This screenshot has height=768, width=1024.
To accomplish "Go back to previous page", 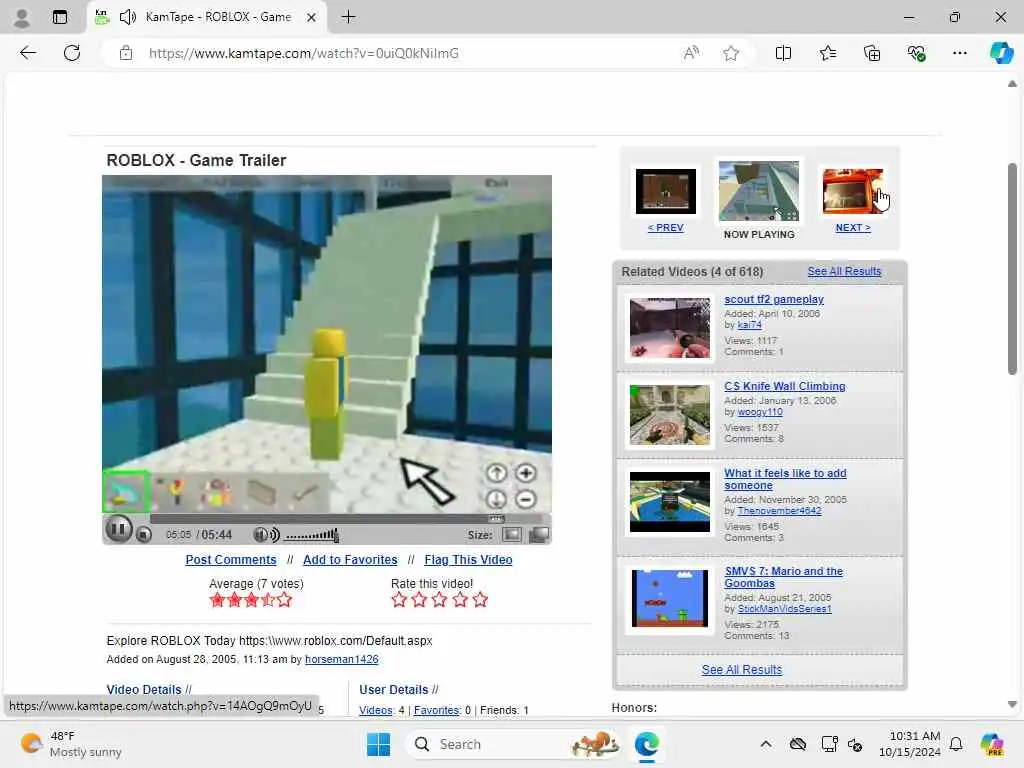I will click(x=28, y=53).
